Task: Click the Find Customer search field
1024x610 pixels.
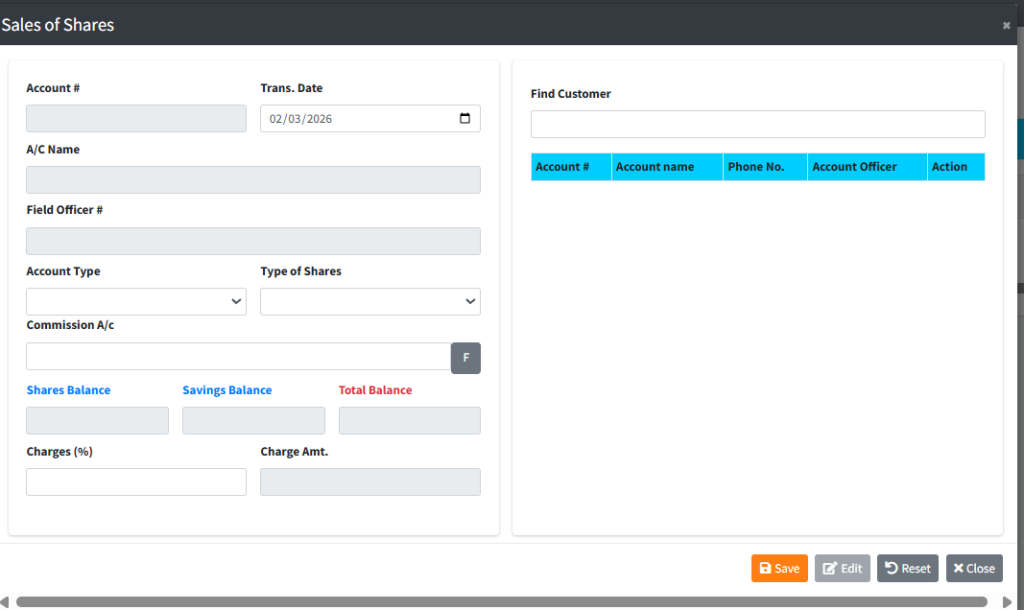Action: click(757, 124)
